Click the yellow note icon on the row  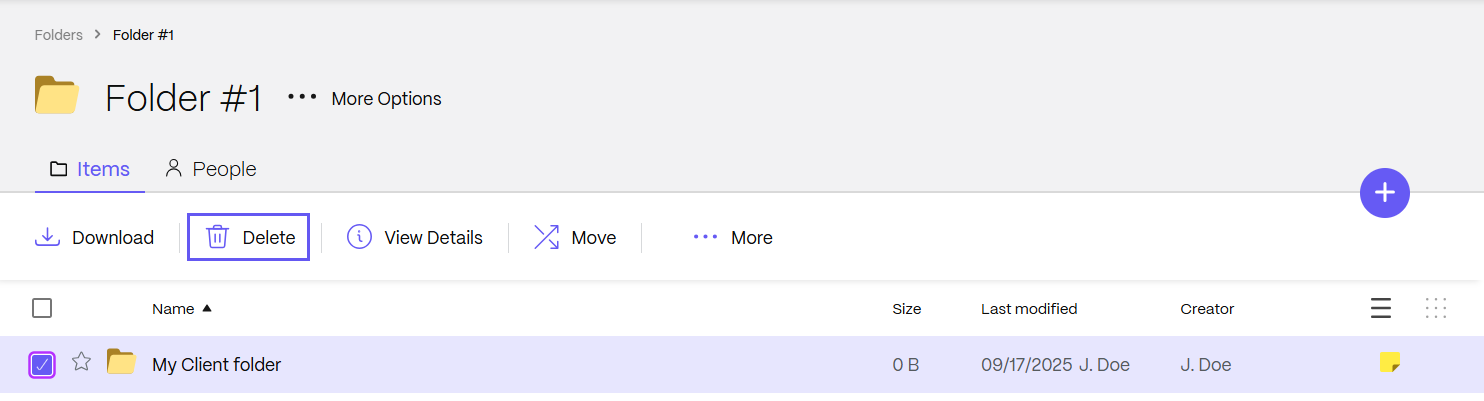pyautogui.click(x=1389, y=362)
